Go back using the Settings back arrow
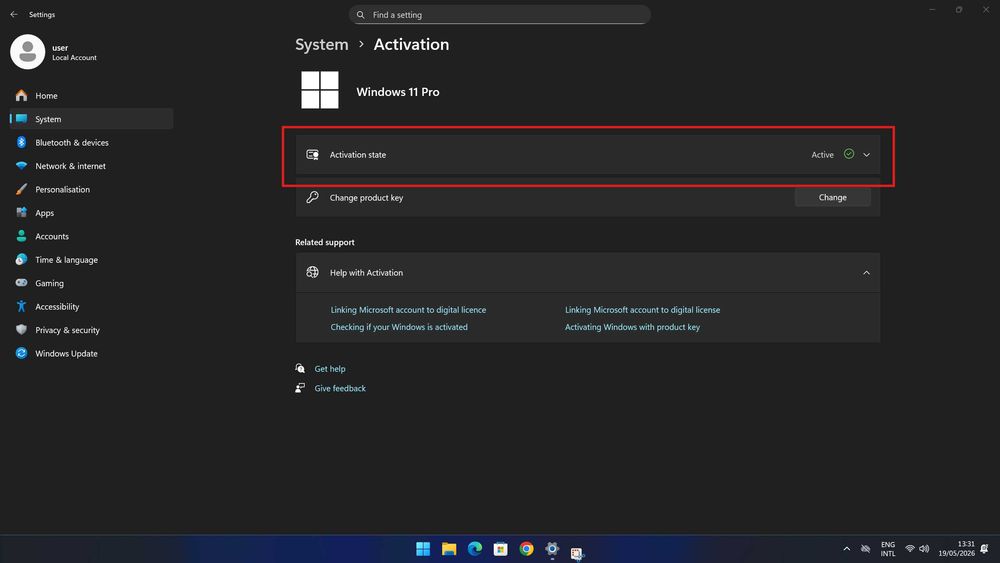This screenshot has width=1000, height=563. point(14,14)
